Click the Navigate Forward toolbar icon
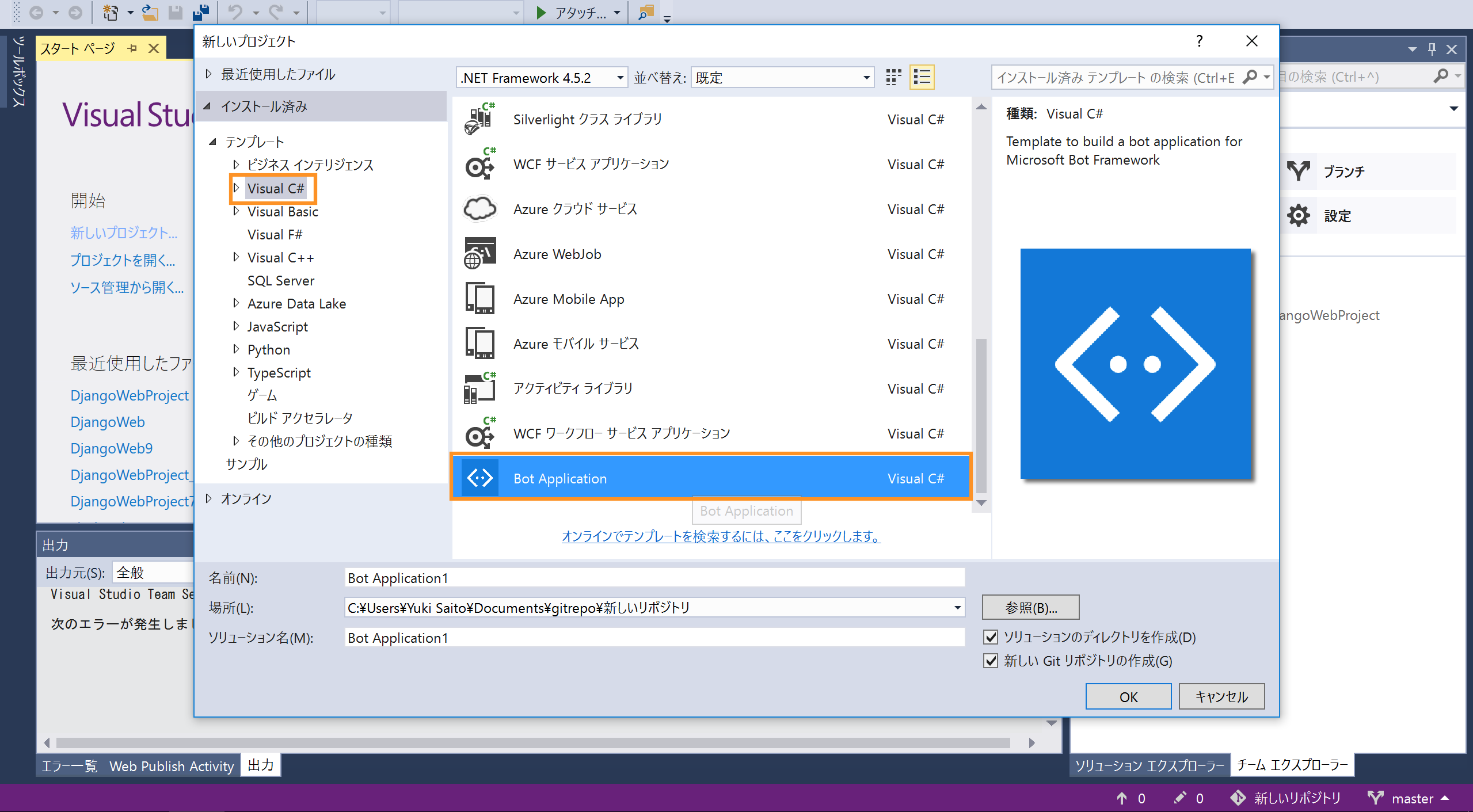The image size is (1473, 812). coord(75,13)
